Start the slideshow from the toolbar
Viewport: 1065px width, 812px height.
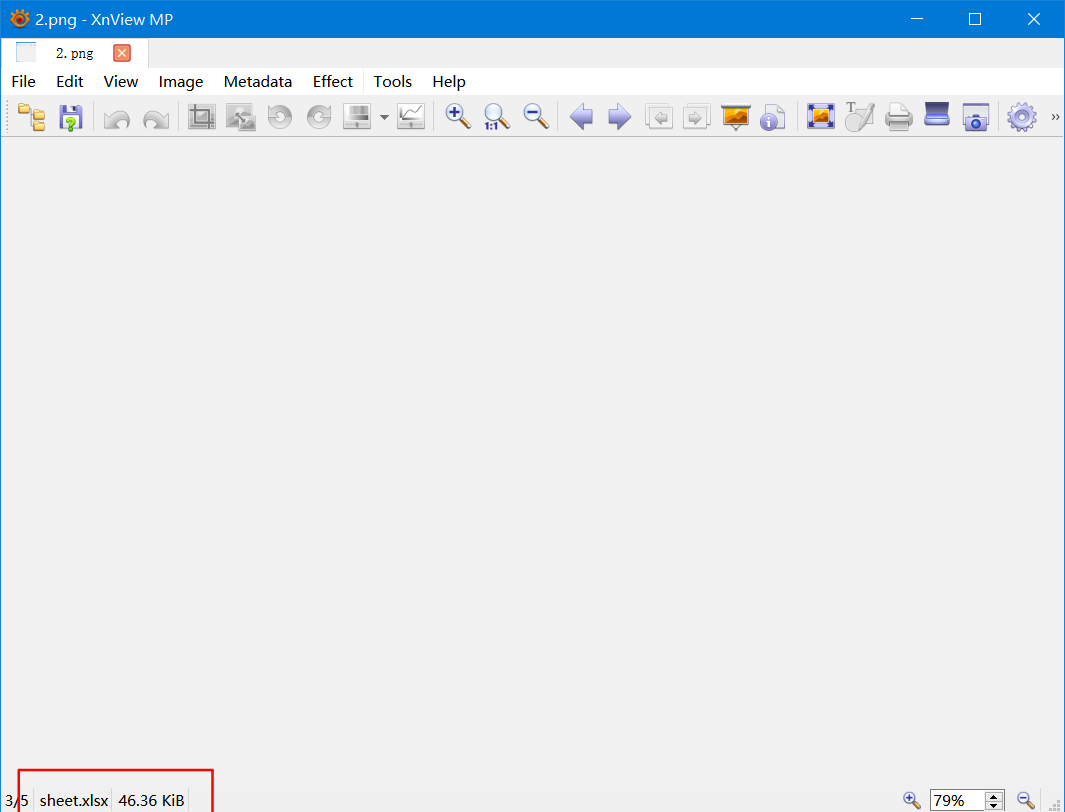click(735, 117)
